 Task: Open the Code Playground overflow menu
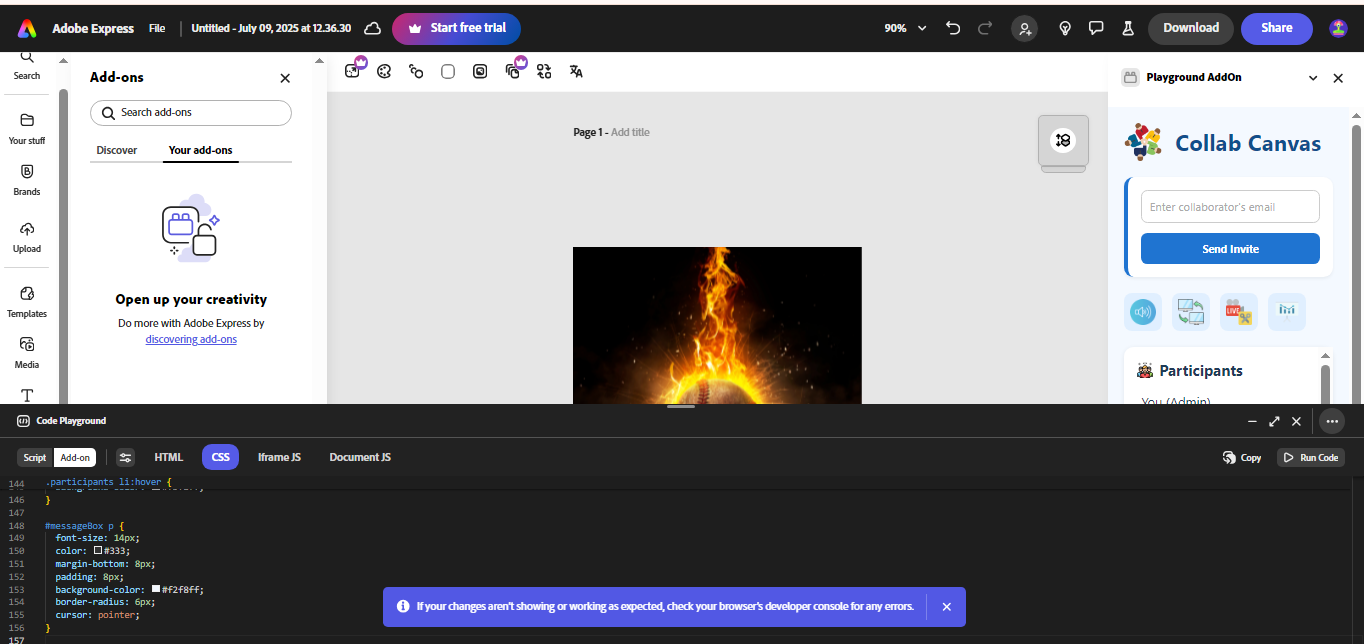(x=1331, y=421)
